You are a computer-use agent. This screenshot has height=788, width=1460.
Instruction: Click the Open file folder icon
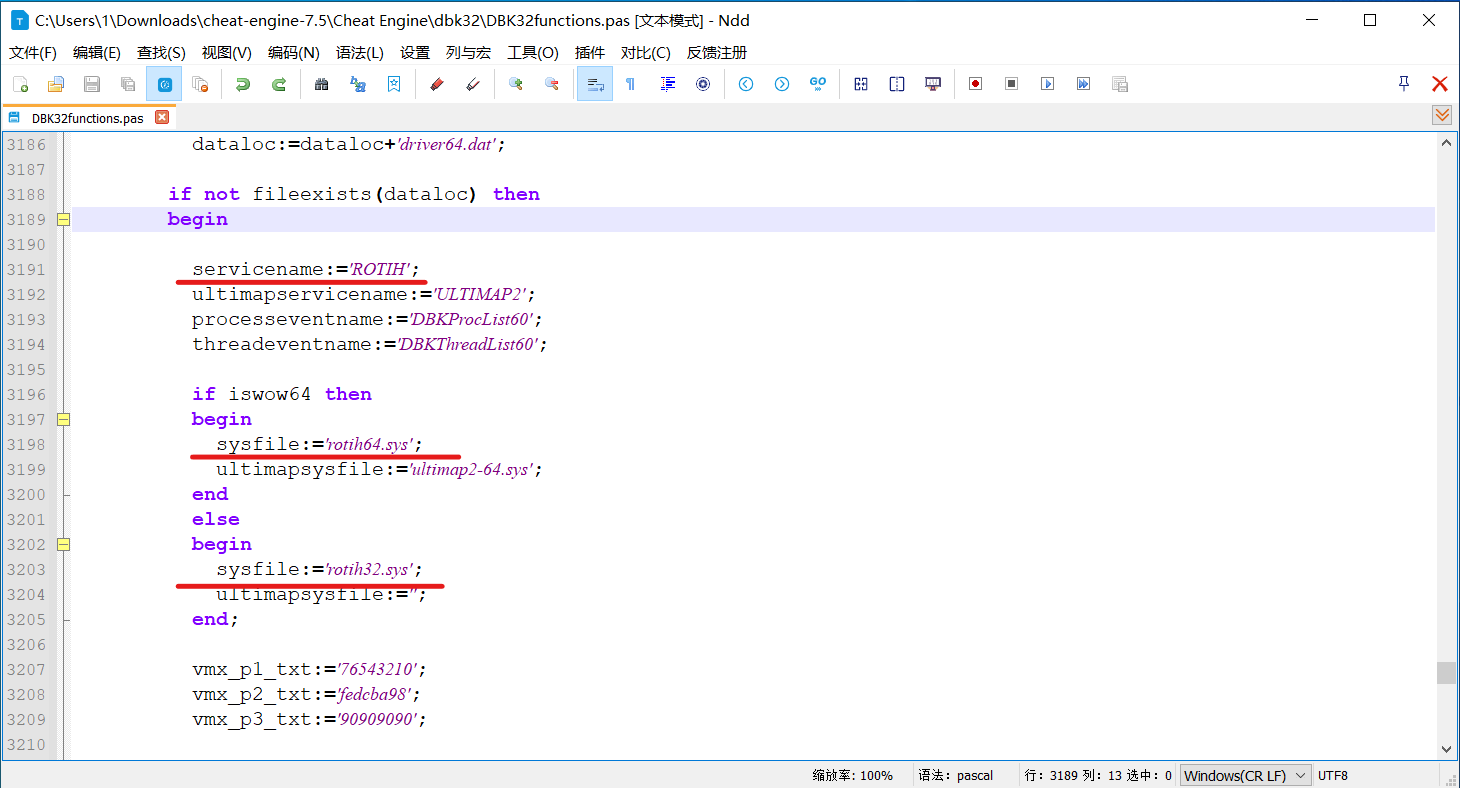tap(56, 84)
